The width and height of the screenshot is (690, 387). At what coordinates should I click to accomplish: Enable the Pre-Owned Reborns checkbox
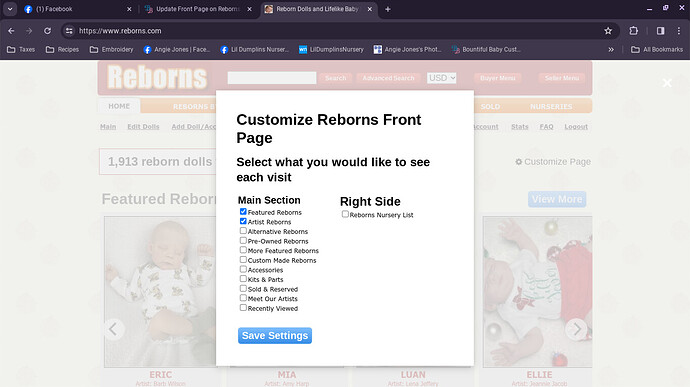pos(243,240)
